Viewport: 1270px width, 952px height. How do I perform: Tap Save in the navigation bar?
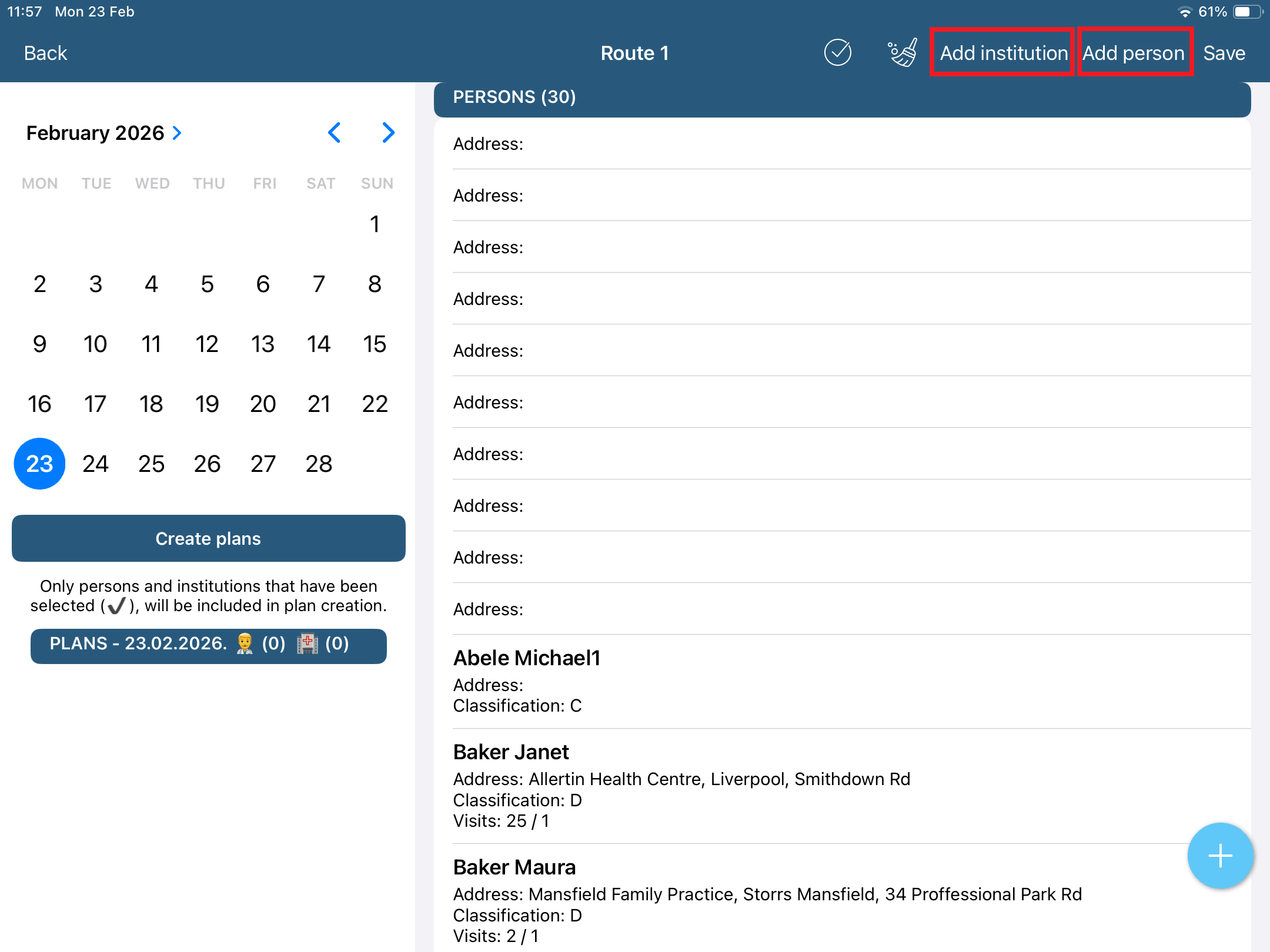[x=1224, y=53]
